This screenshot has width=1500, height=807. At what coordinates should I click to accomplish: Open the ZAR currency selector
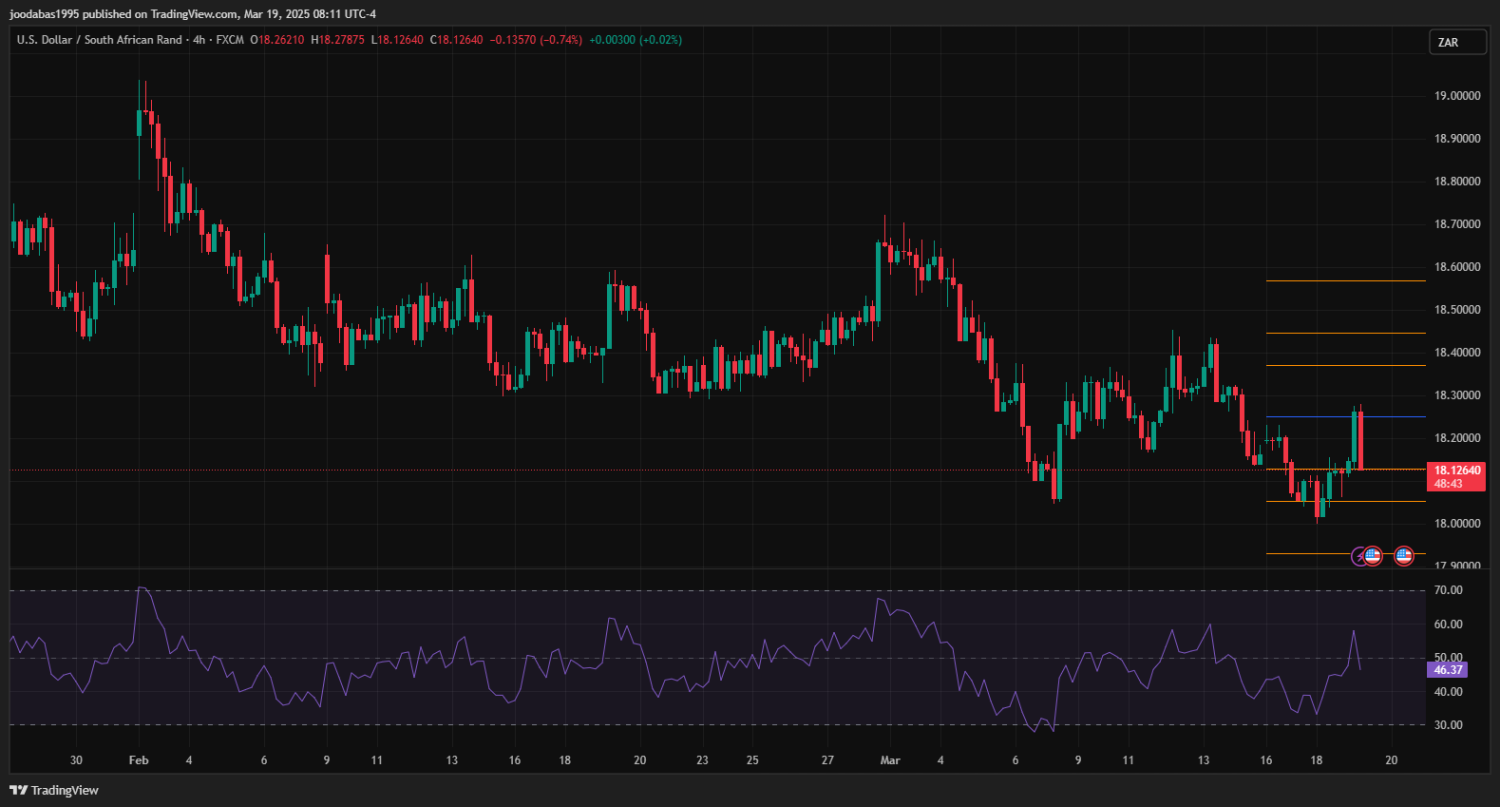pyautogui.click(x=1447, y=42)
